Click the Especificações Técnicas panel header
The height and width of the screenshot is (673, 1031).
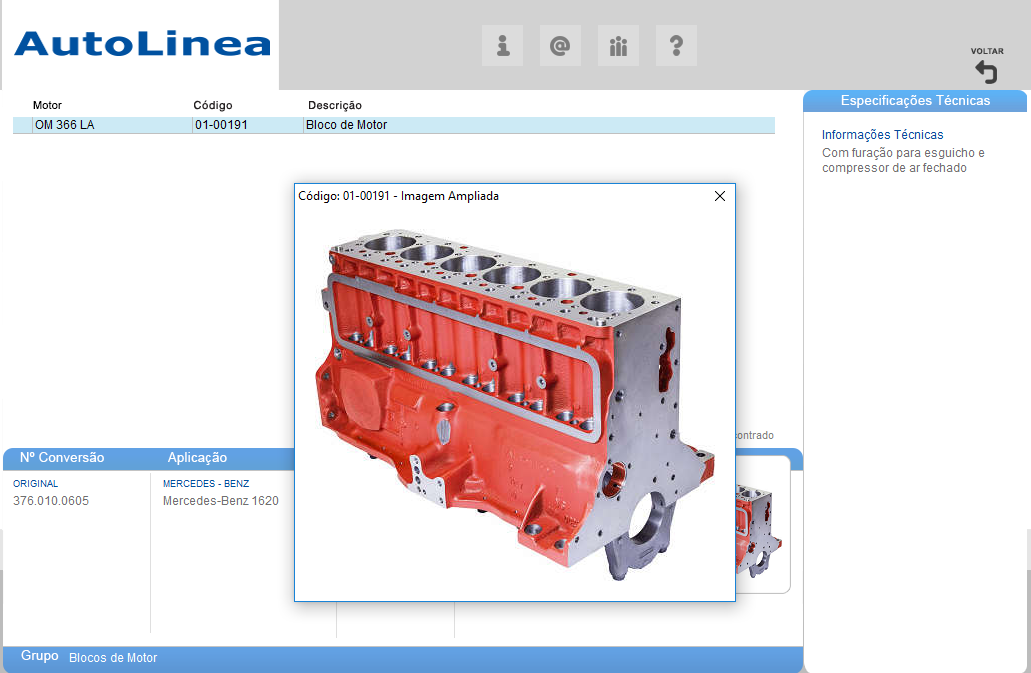point(915,100)
